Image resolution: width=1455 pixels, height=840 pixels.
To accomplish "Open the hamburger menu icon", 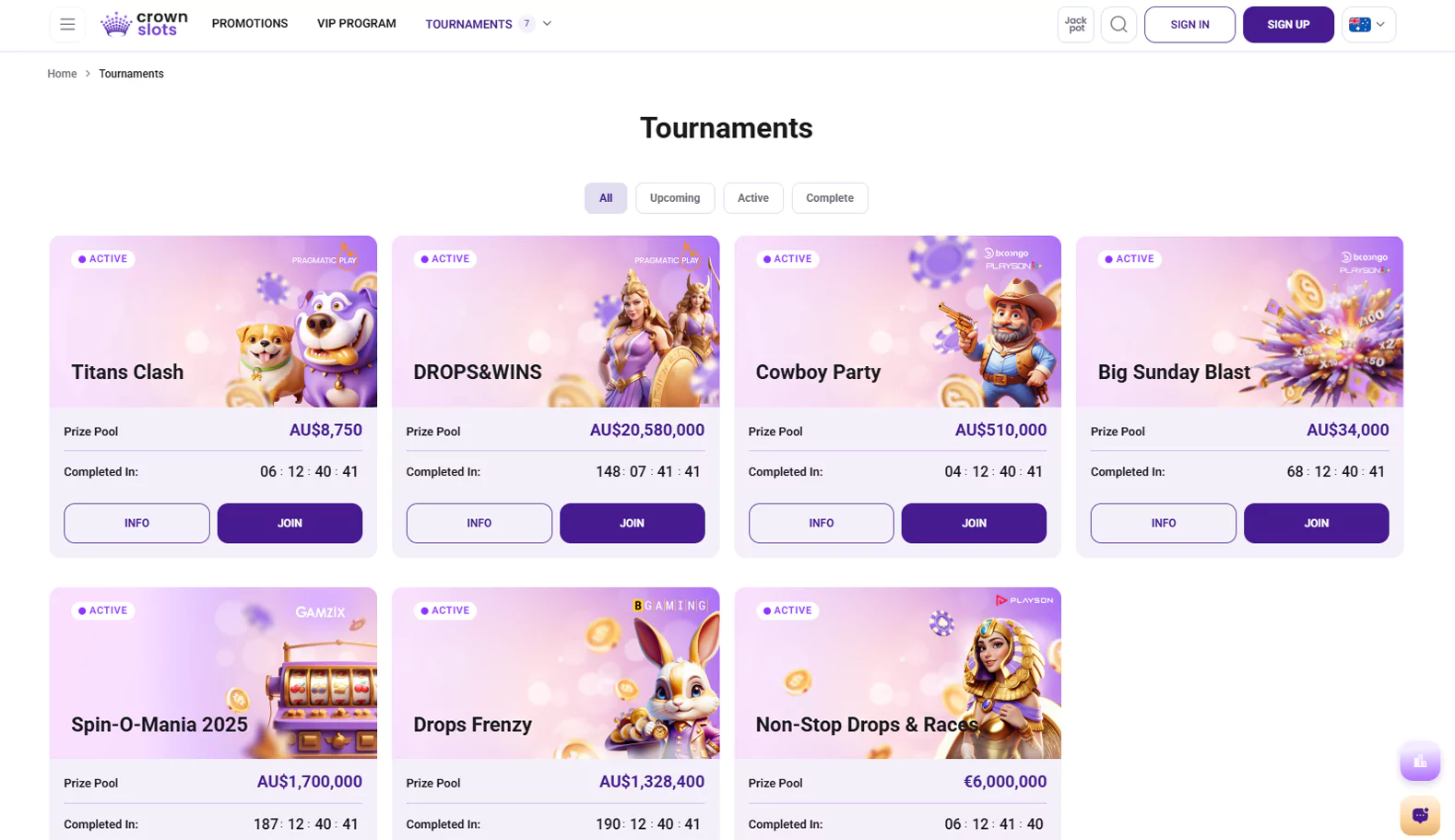I will tap(67, 25).
